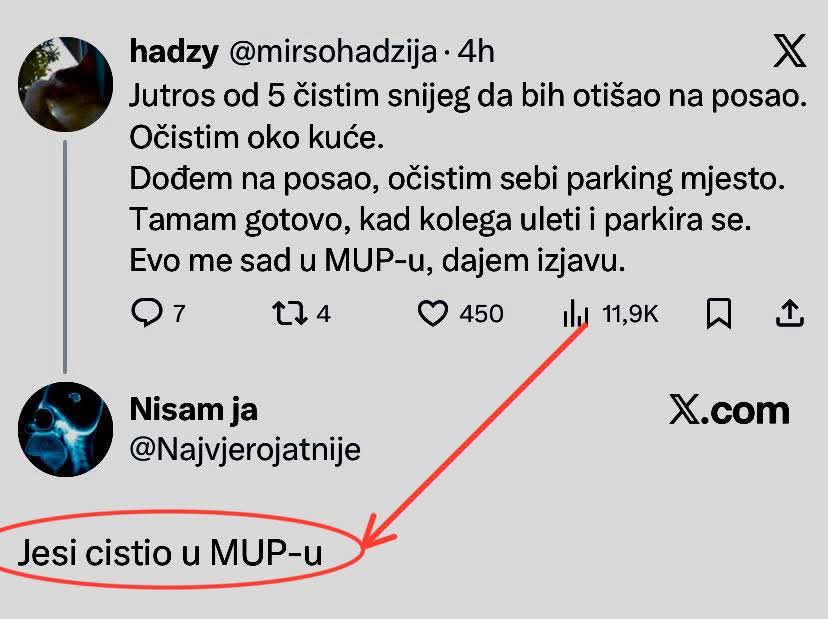Viewport: 828px width, 619px height.
Task: Click the 450 likes count
Action: click(481, 314)
